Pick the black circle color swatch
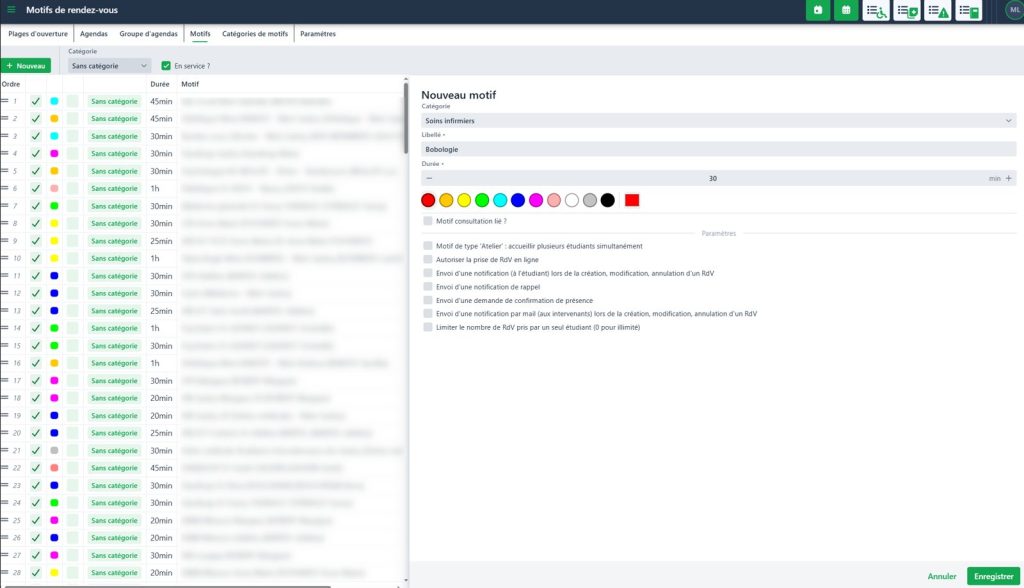Screen dimensions: 1024x588 click(607, 201)
